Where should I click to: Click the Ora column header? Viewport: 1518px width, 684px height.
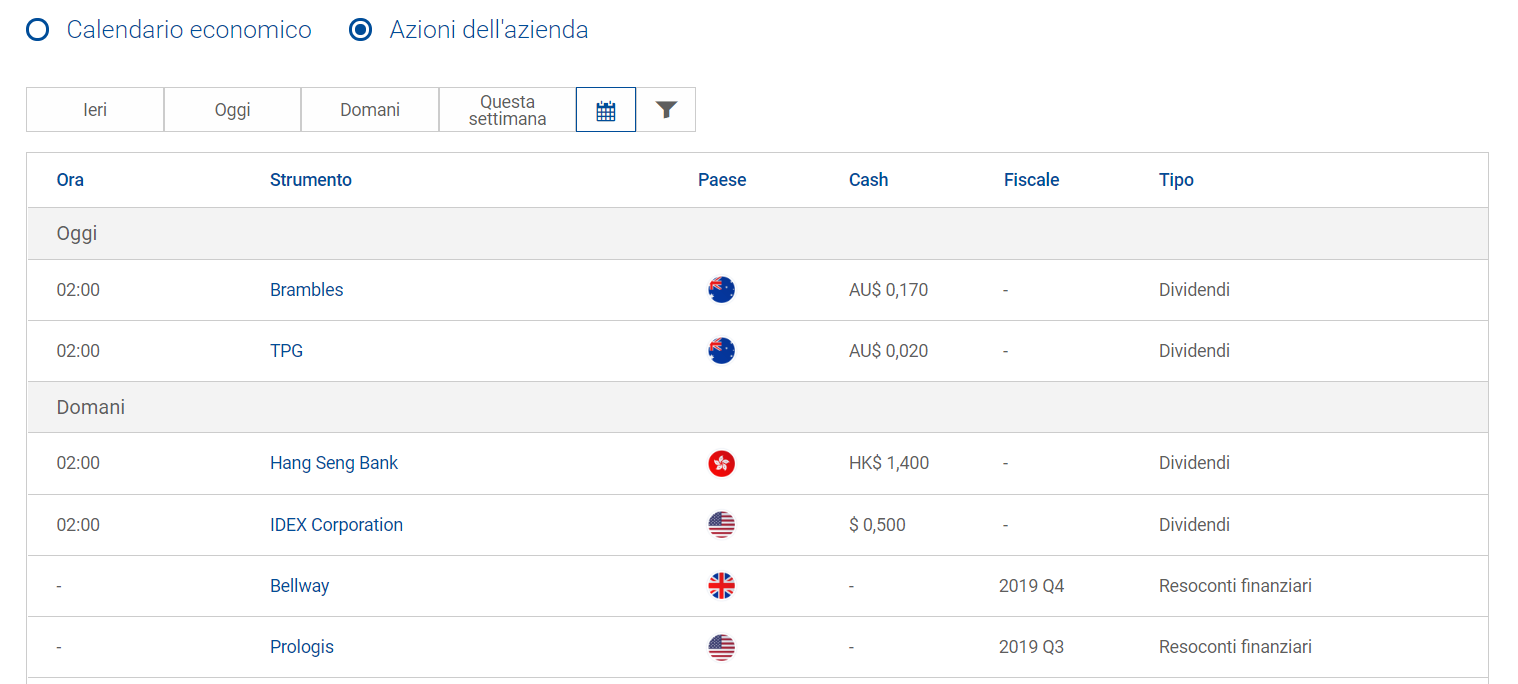click(70, 180)
